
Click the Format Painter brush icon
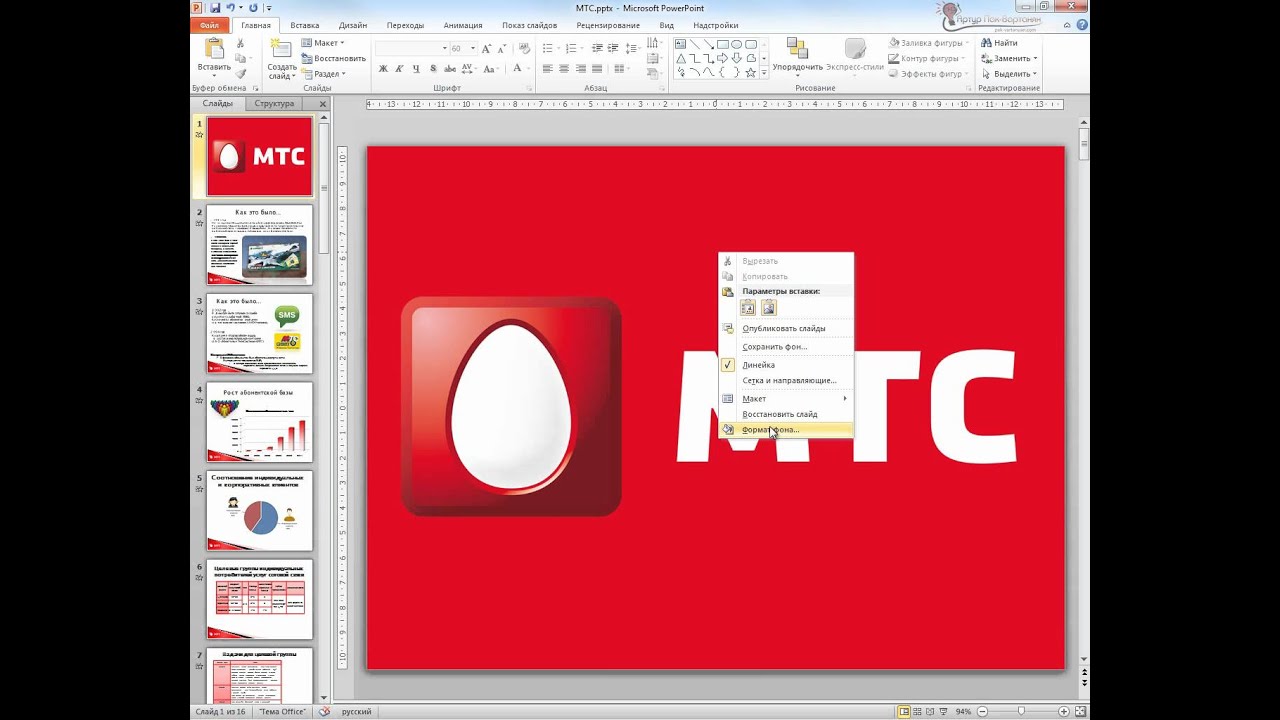click(x=240, y=74)
